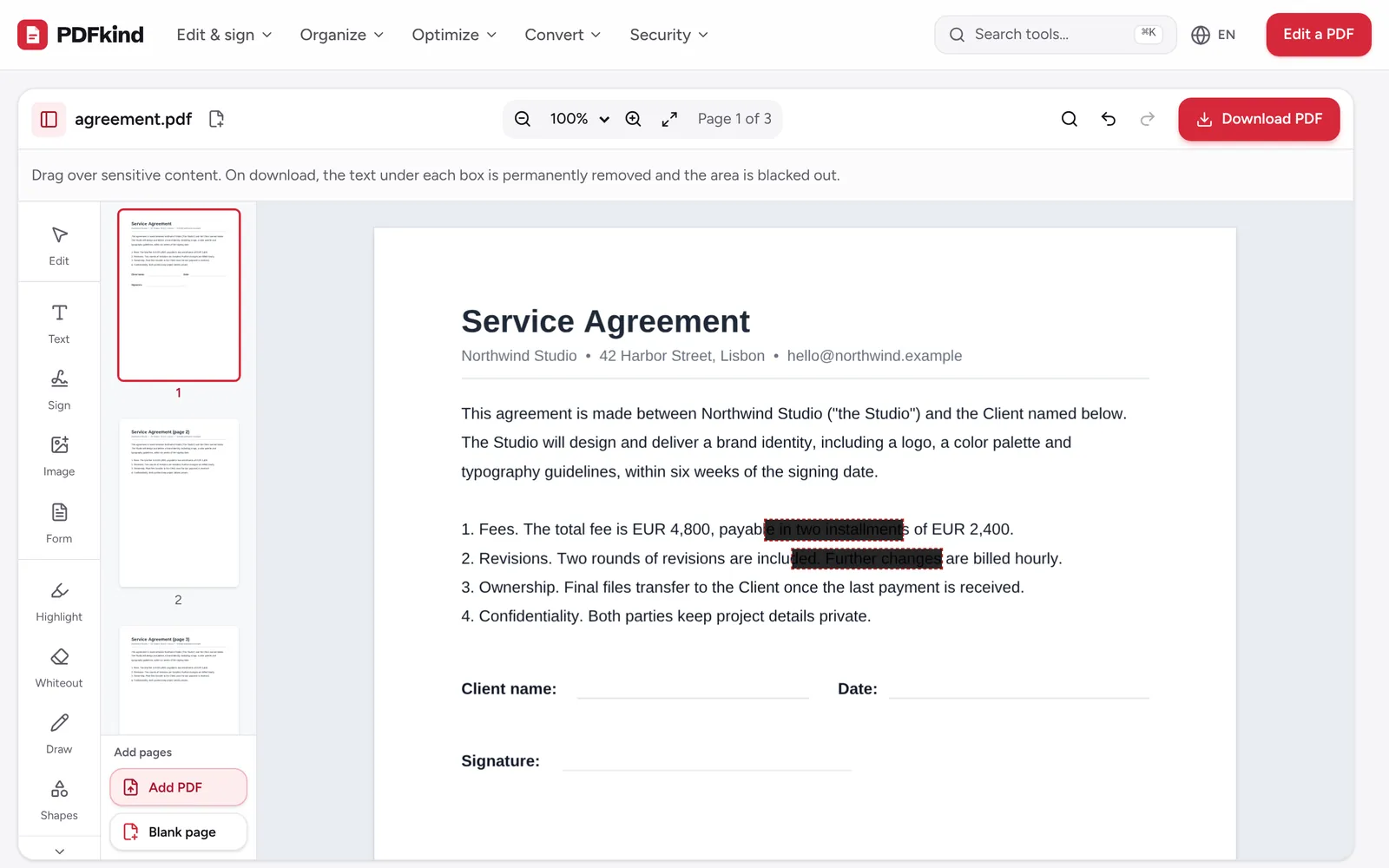The width and height of the screenshot is (1389, 868).
Task: Open document search magnifier icon
Action: (x=1070, y=119)
